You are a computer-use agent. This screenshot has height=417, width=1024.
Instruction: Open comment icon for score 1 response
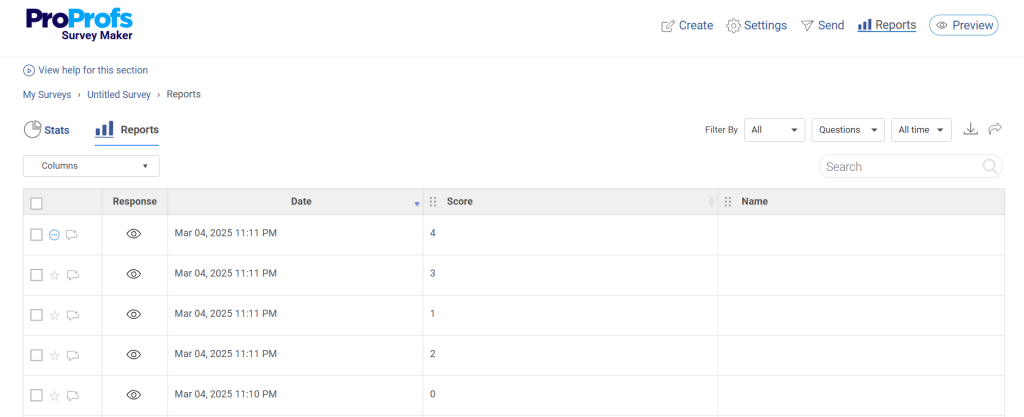click(x=72, y=315)
